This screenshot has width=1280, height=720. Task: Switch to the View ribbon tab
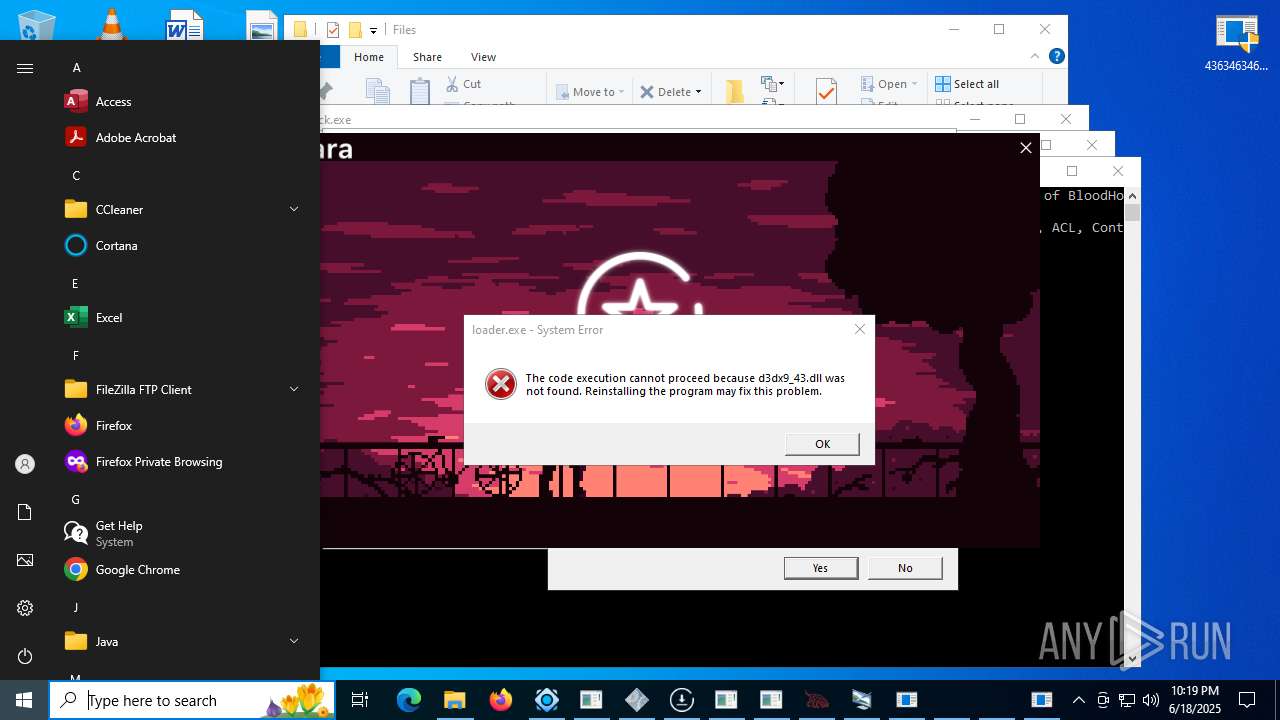coord(483,57)
